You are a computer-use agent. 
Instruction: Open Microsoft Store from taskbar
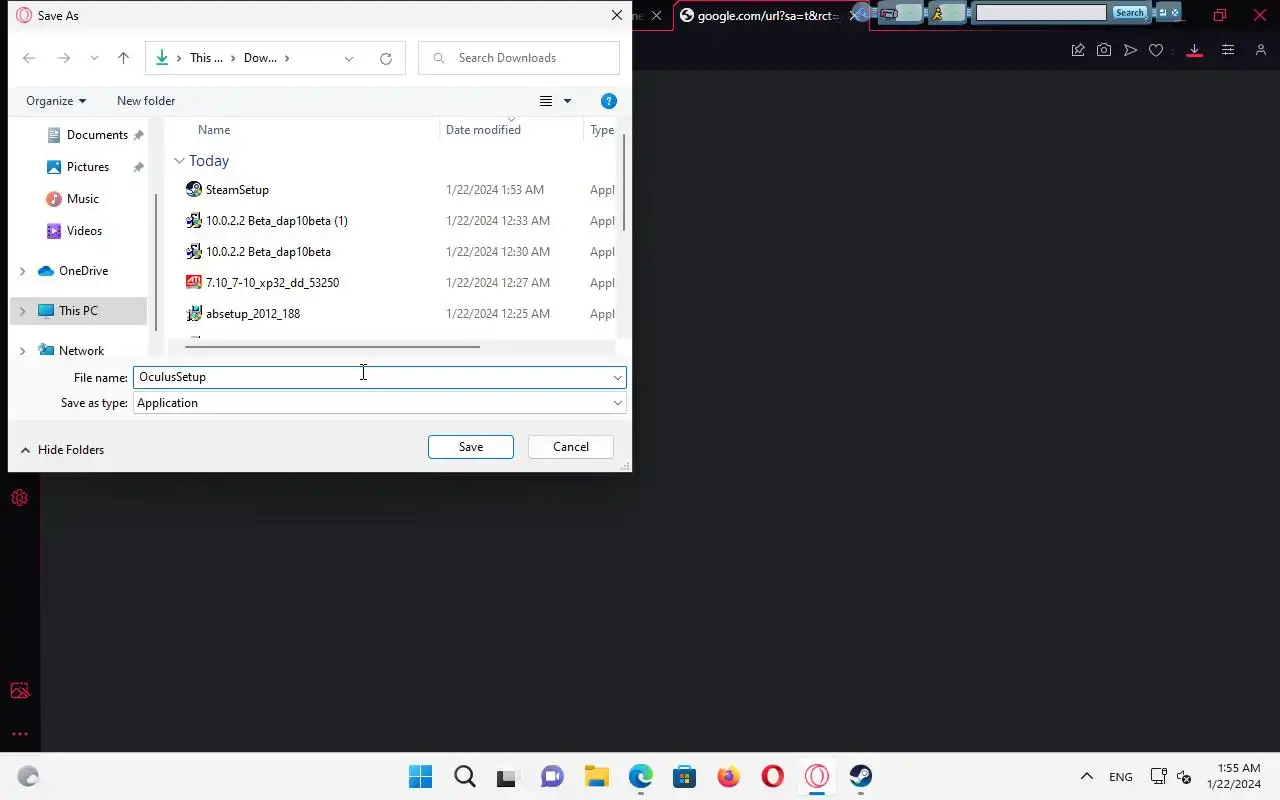(685, 776)
